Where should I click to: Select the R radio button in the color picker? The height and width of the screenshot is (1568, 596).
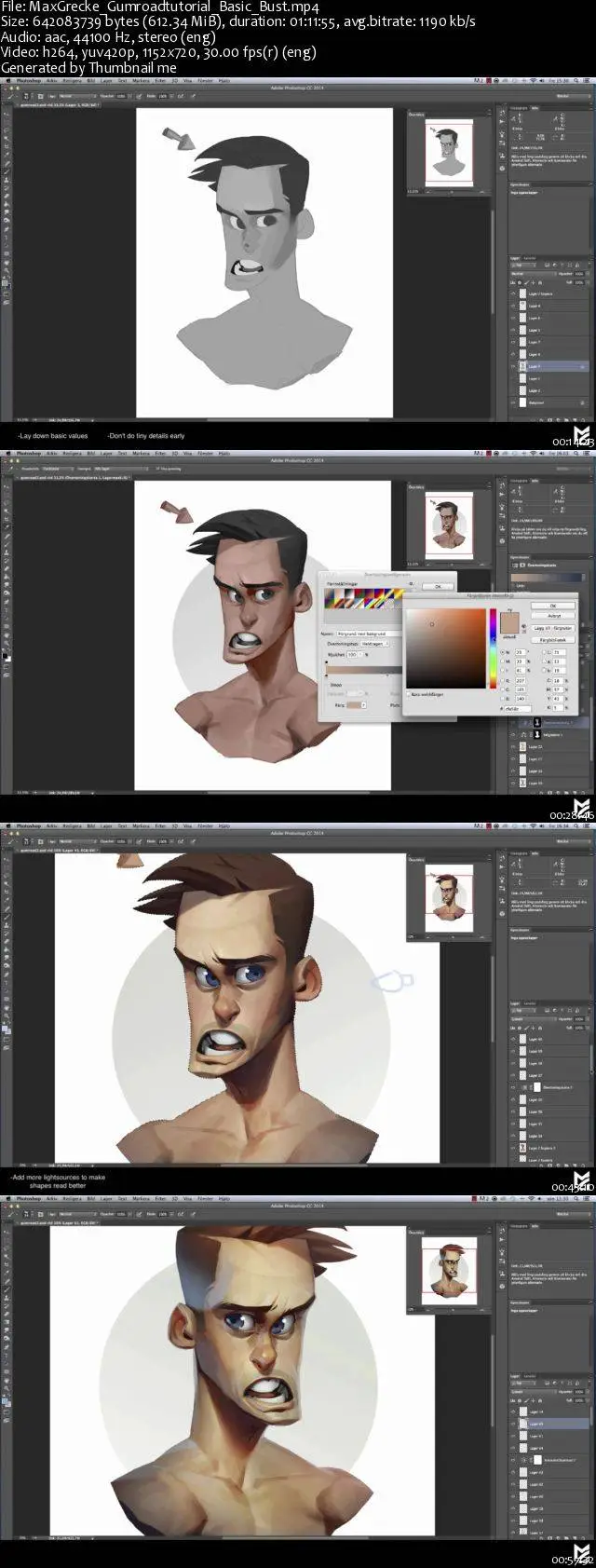[503, 680]
